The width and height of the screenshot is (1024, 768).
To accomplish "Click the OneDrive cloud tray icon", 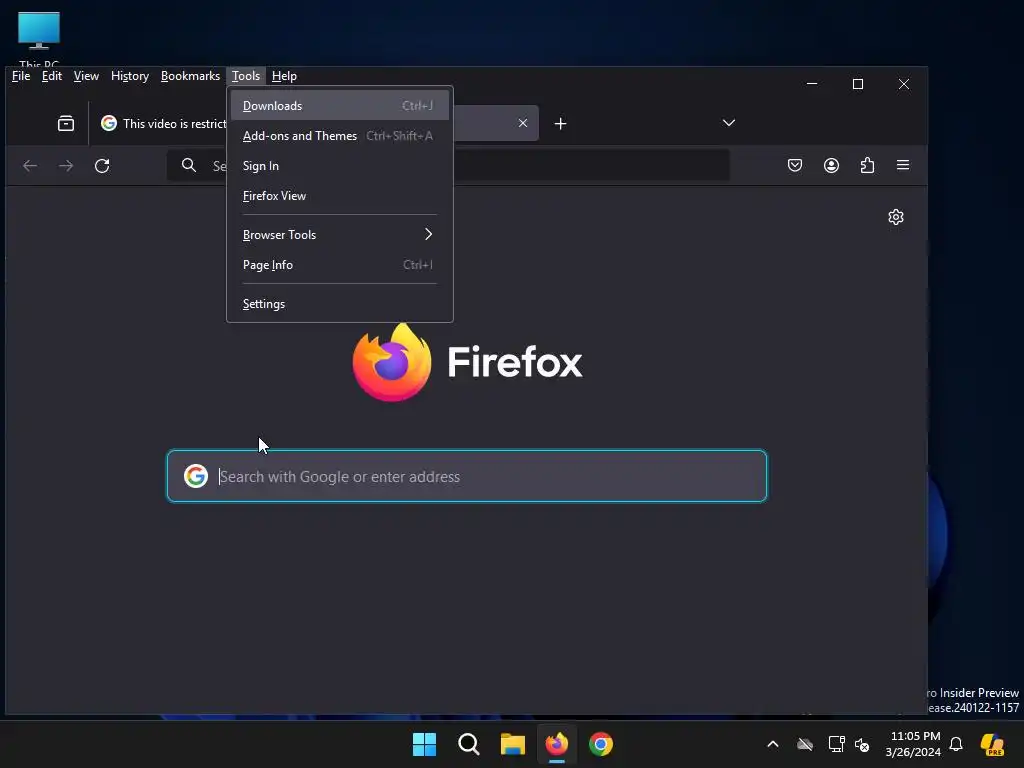I will [x=805, y=744].
